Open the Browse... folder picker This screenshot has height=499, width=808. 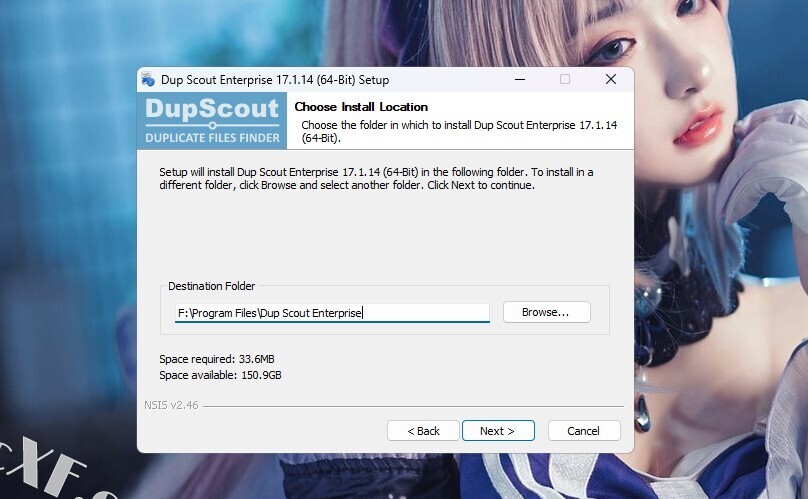coord(547,312)
